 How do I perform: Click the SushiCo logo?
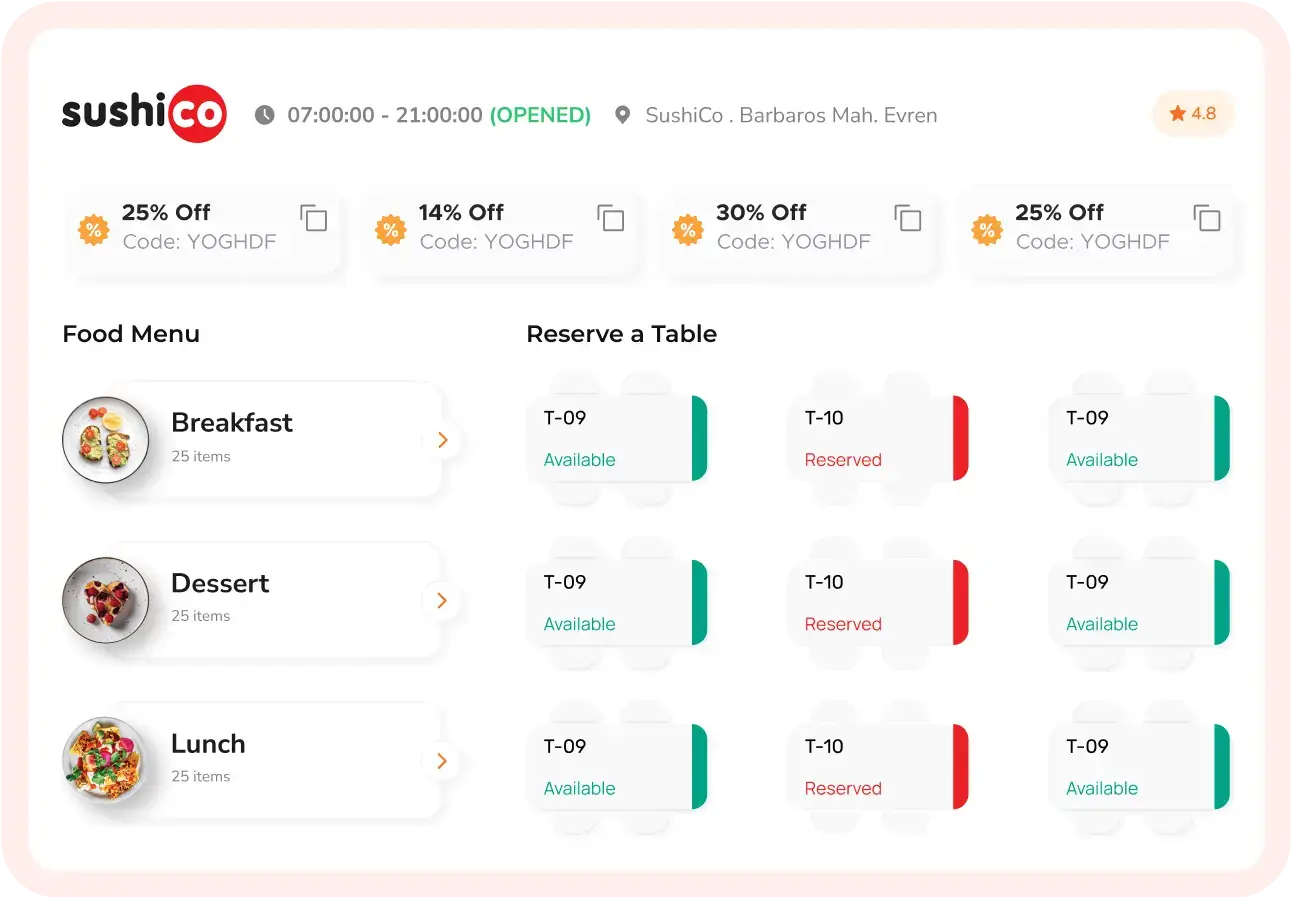144,114
